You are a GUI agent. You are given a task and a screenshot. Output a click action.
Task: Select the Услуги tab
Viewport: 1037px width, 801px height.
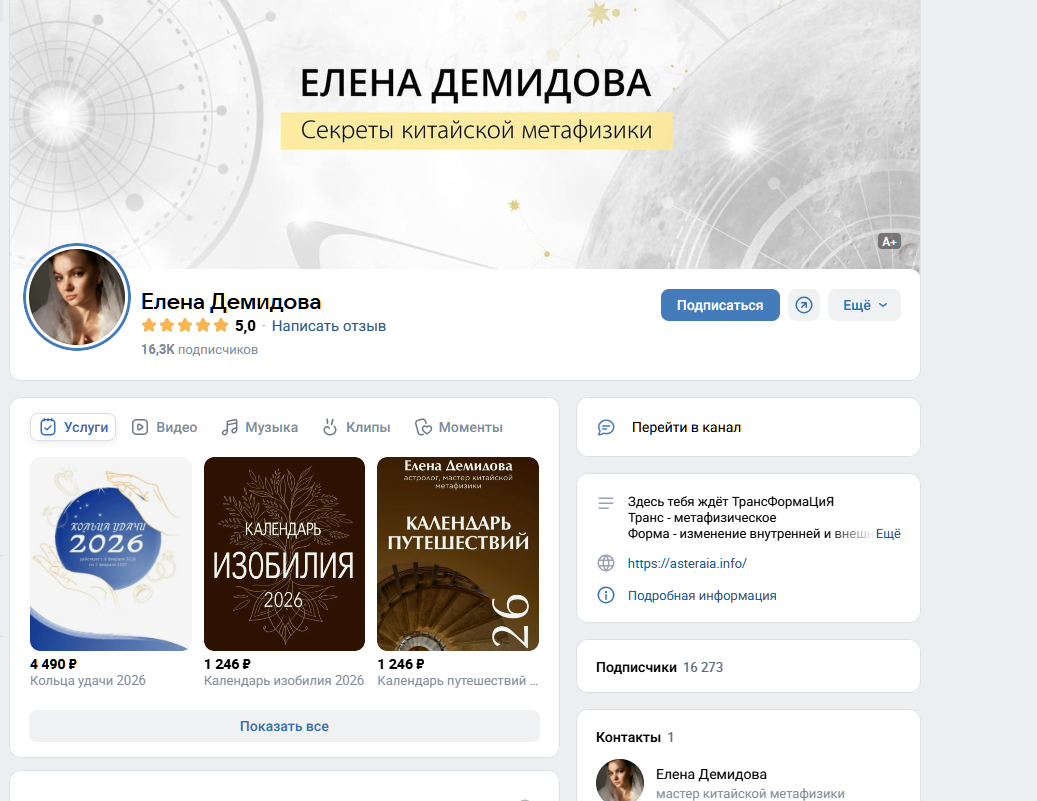(x=73, y=427)
